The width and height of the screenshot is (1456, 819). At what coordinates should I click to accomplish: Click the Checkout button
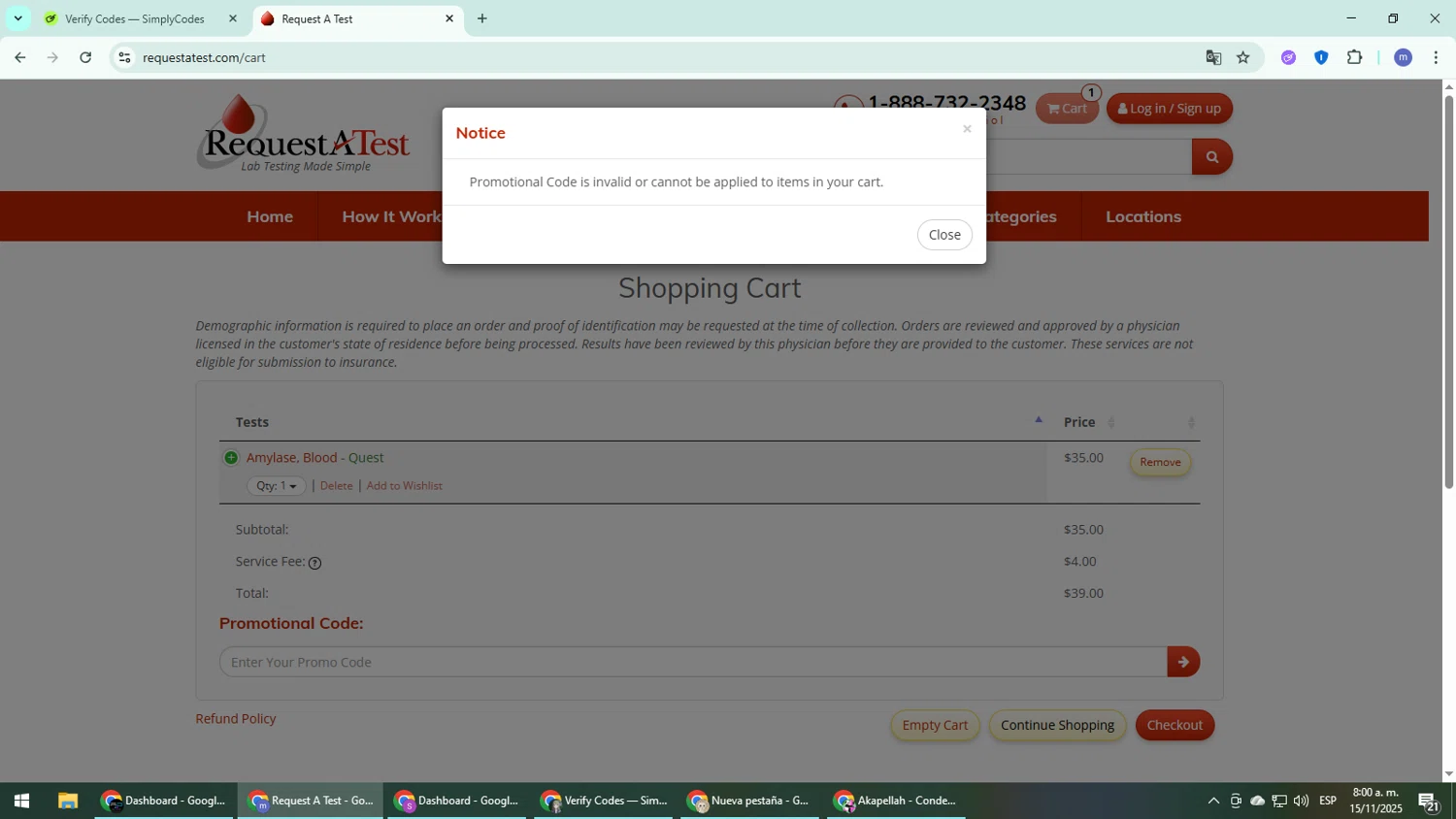point(1175,725)
